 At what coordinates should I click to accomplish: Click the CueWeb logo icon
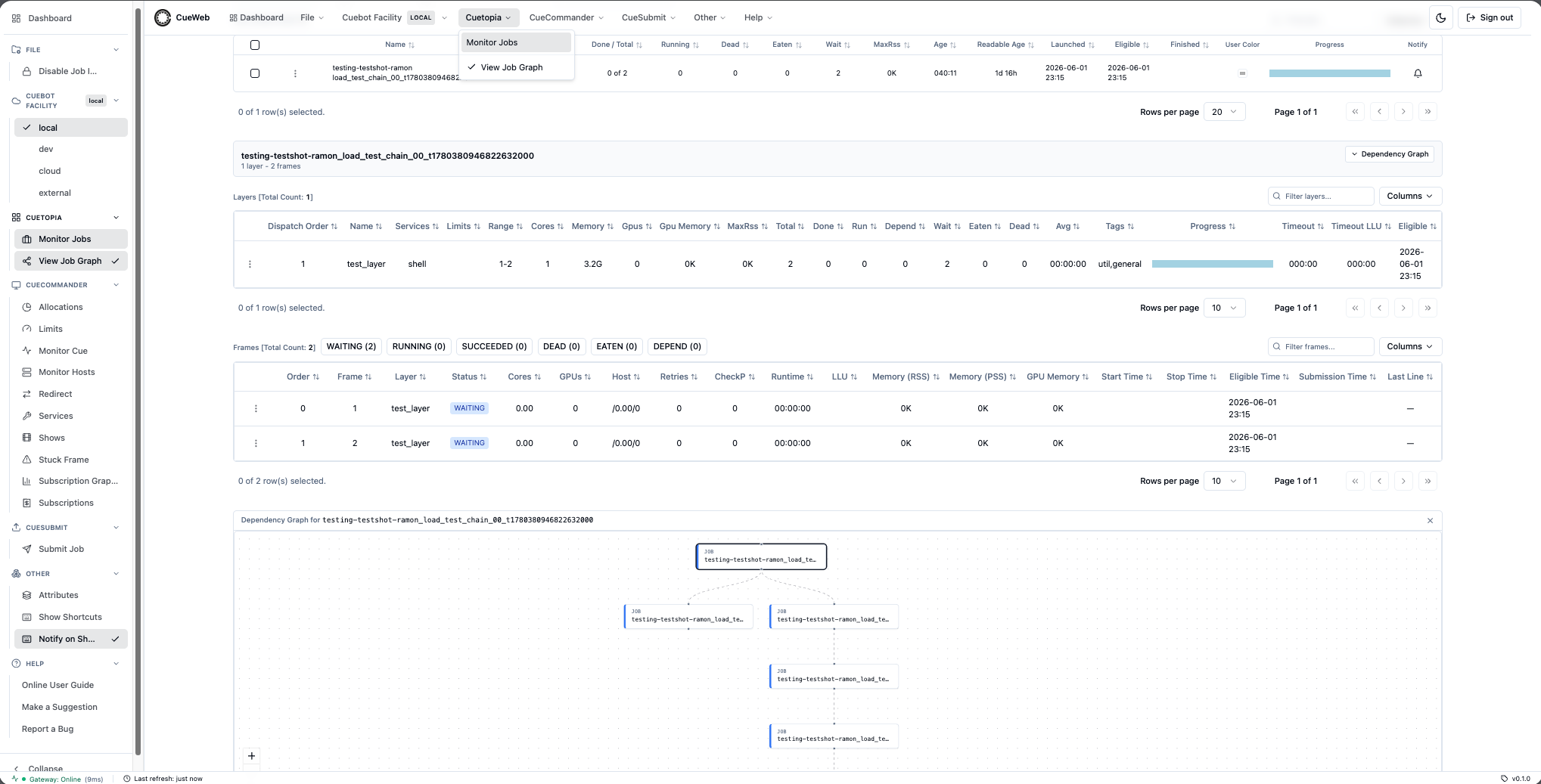tap(163, 17)
